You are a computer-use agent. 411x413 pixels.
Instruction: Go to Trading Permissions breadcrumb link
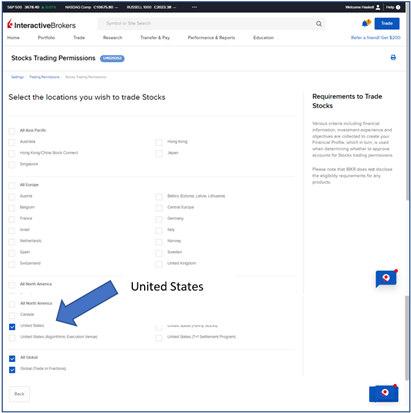click(44, 77)
